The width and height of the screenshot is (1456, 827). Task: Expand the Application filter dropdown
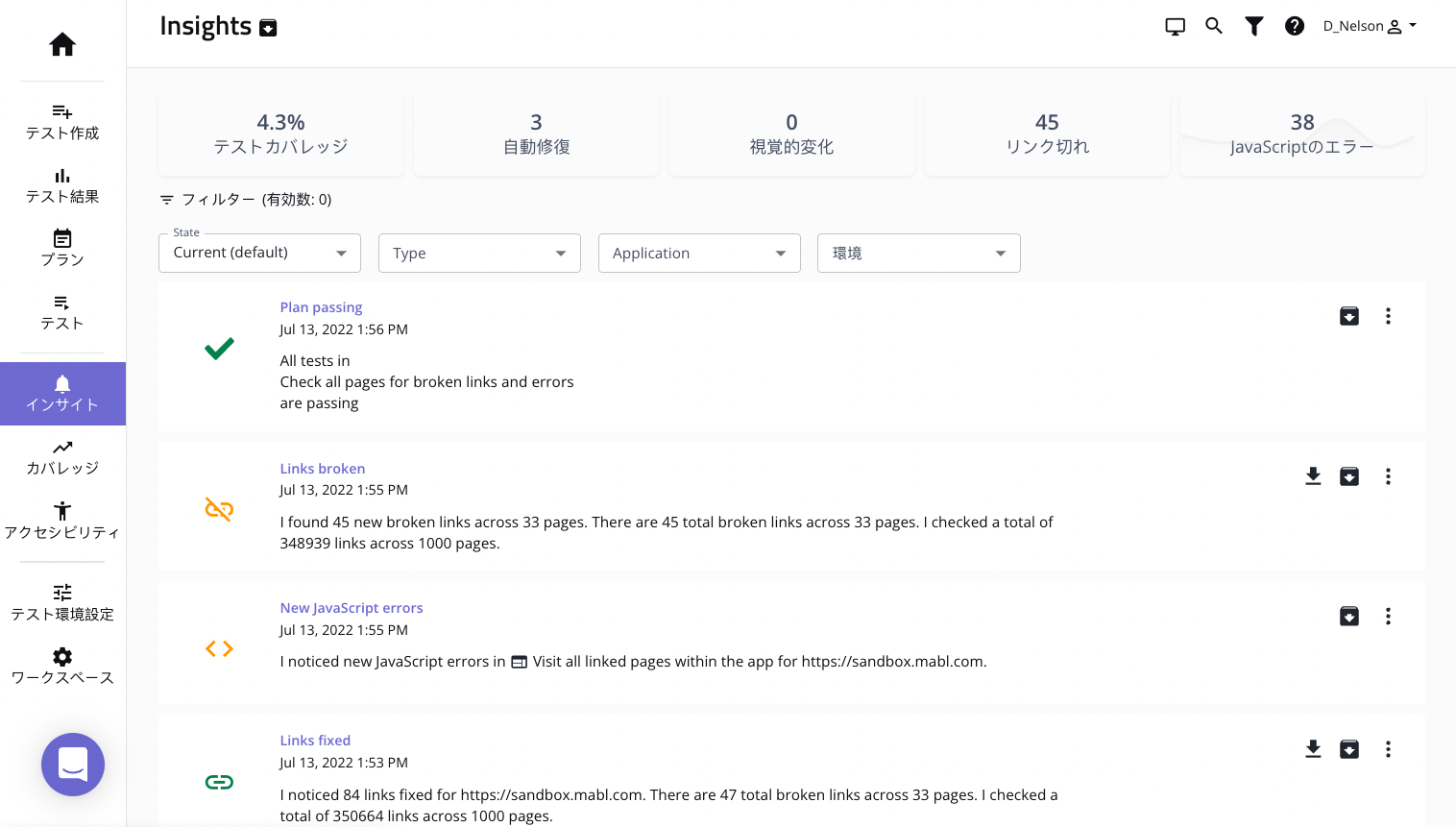click(699, 253)
